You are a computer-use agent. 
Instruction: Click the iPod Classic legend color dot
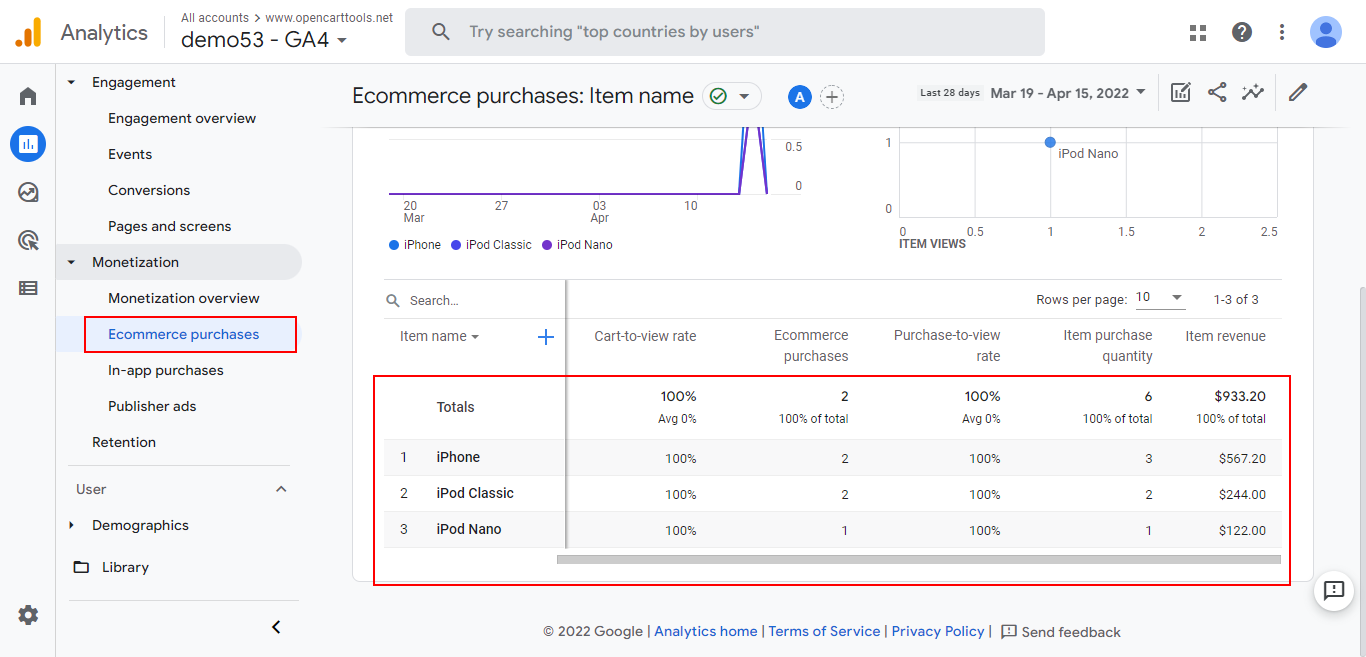click(x=456, y=245)
